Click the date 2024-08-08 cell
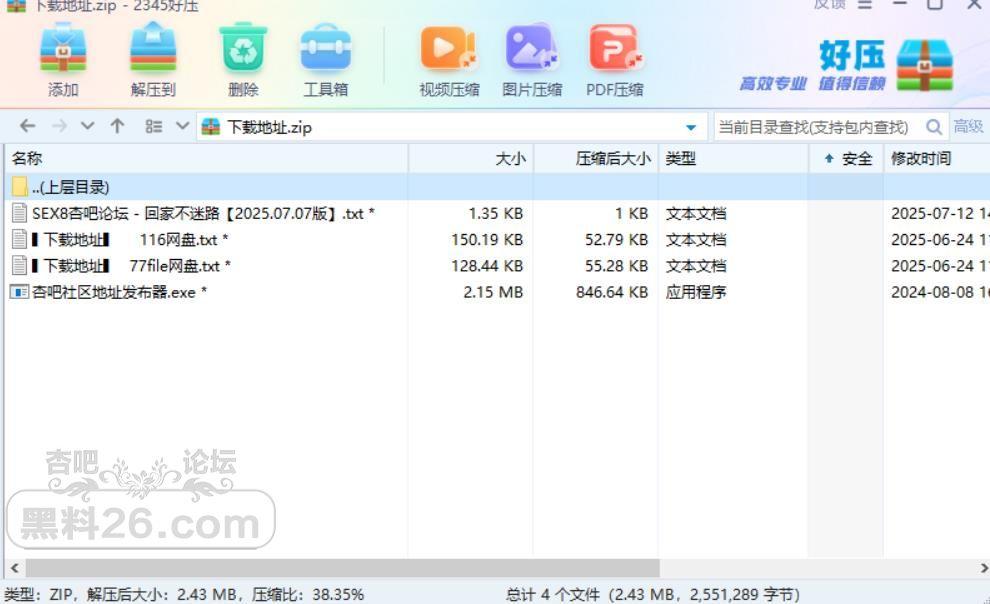The height and width of the screenshot is (604, 990). click(x=939, y=292)
